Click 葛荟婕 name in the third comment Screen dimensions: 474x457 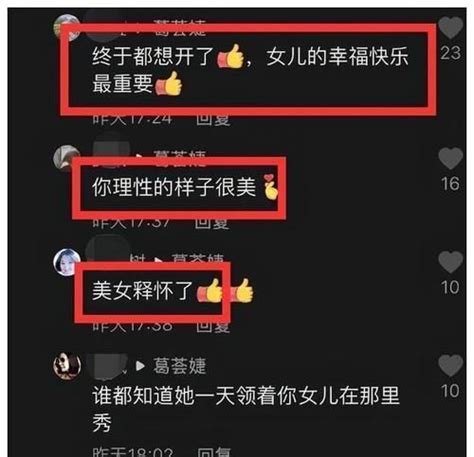(x=198, y=259)
